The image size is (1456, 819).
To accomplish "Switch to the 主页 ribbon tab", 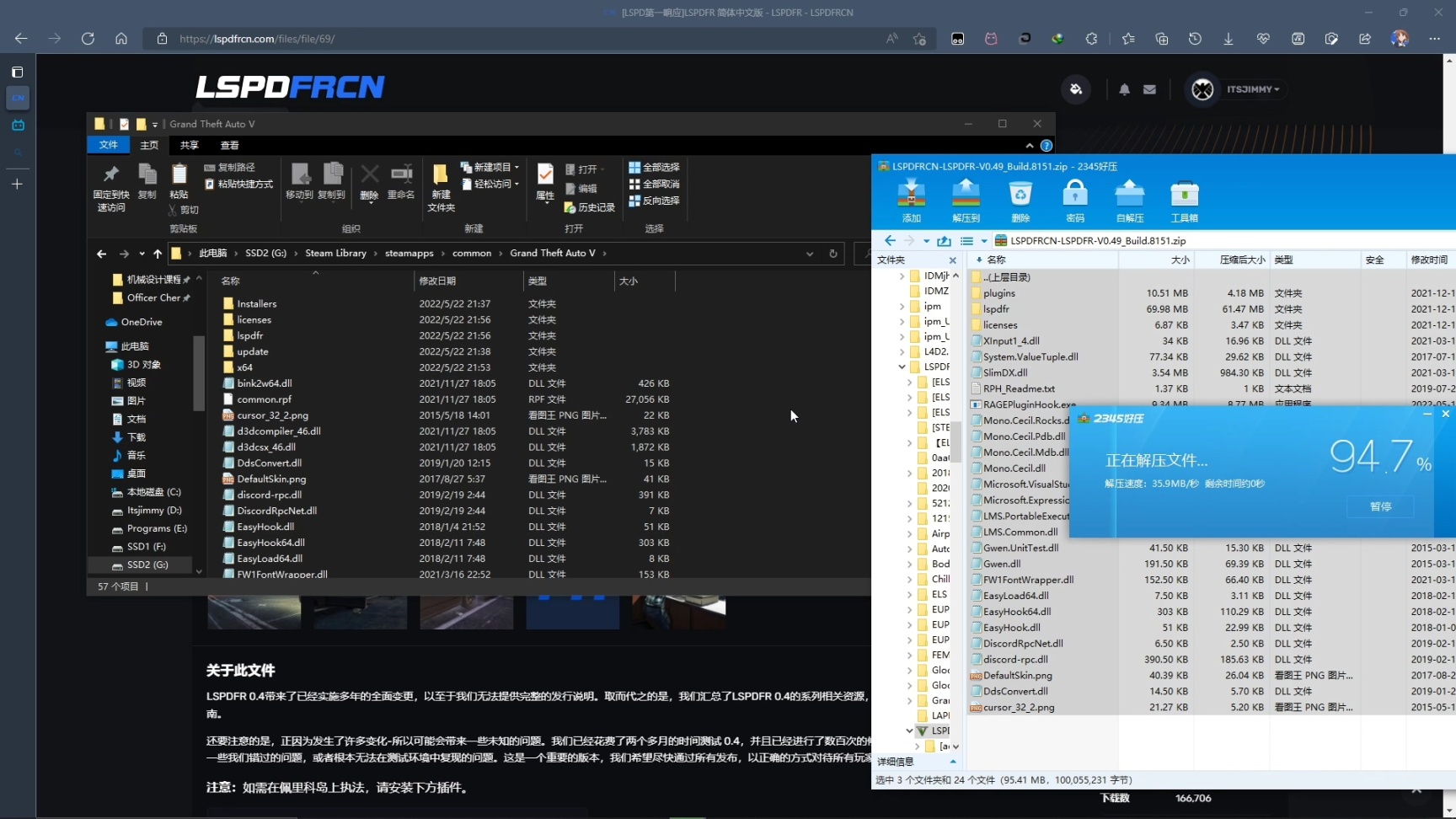I will [x=149, y=145].
